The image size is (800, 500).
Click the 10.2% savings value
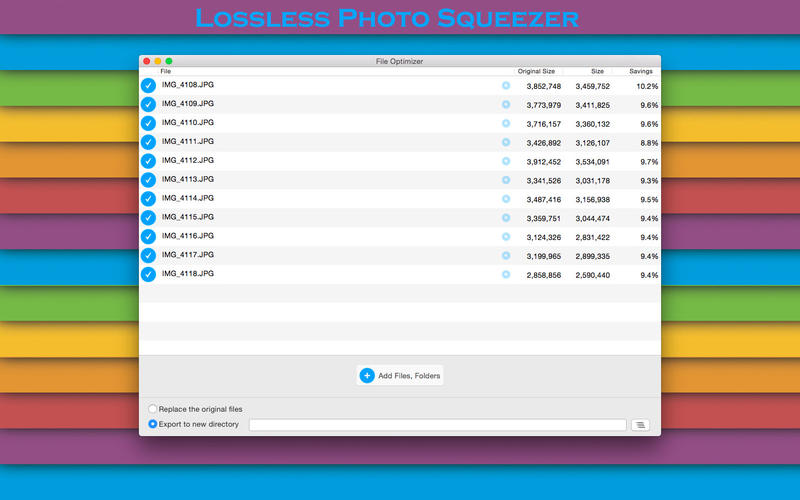(647, 86)
